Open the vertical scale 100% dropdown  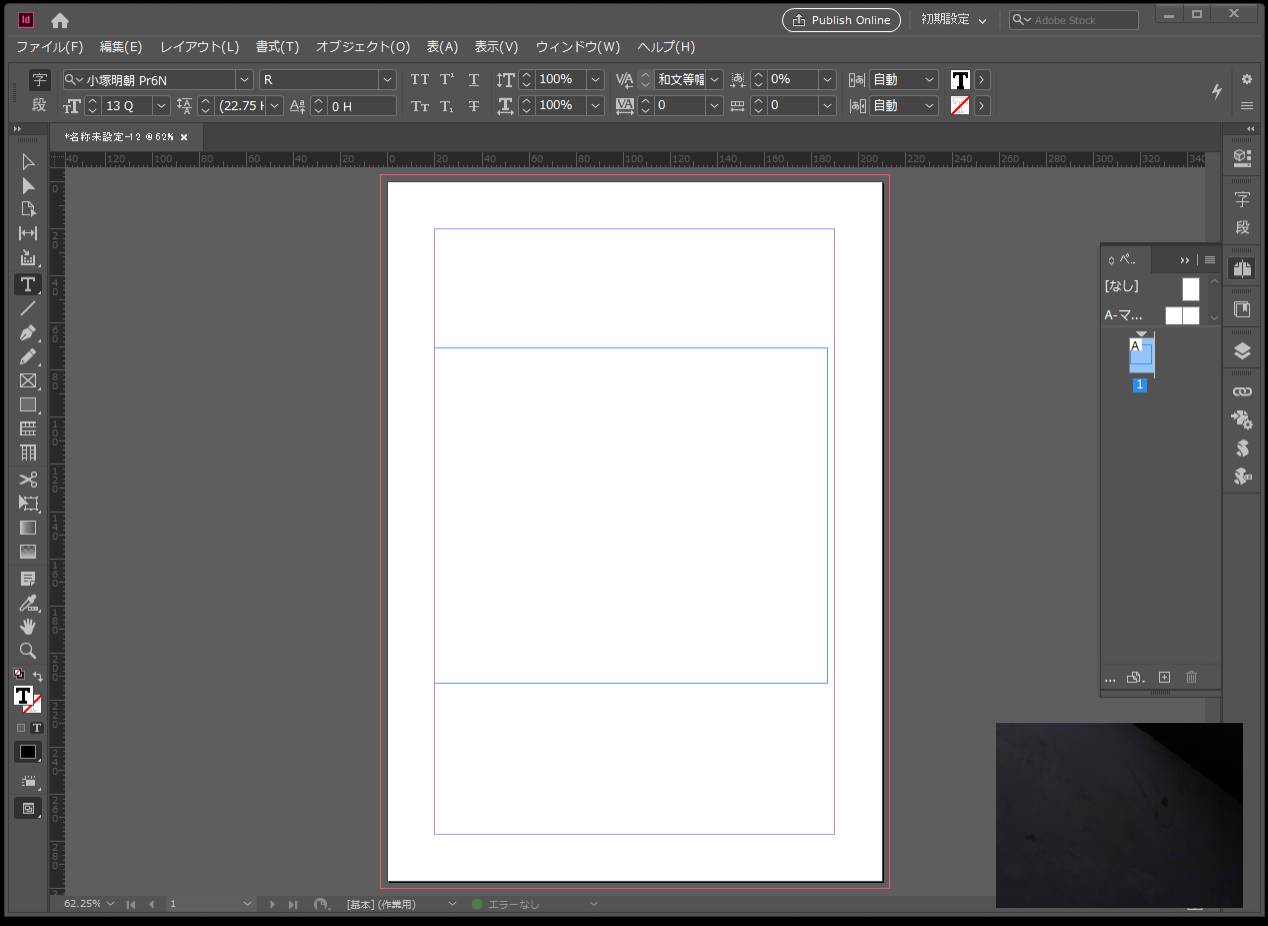click(x=595, y=79)
